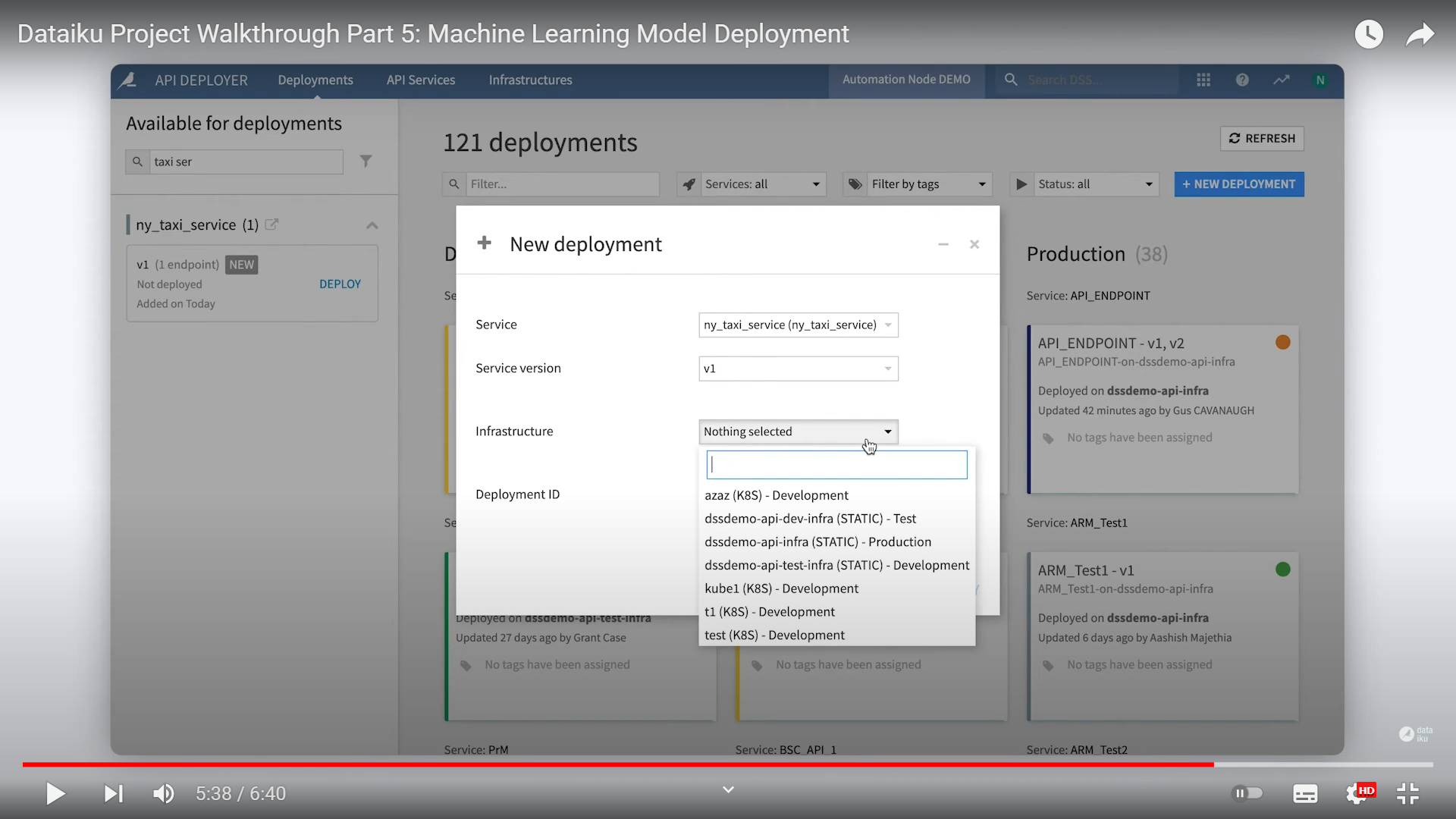
Task: Switch to the Infrastructures tab
Action: [x=530, y=80]
